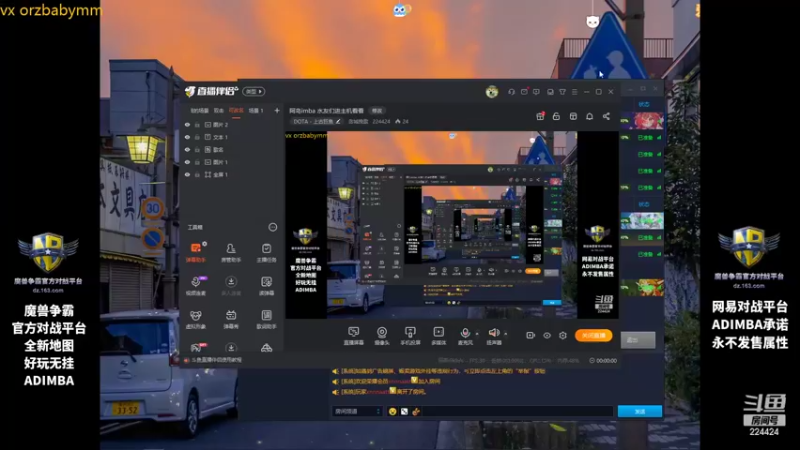The height and width of the screenshot is (450, 800).
Task: Expand the microphone volume arrow
Action: (477, 334)
